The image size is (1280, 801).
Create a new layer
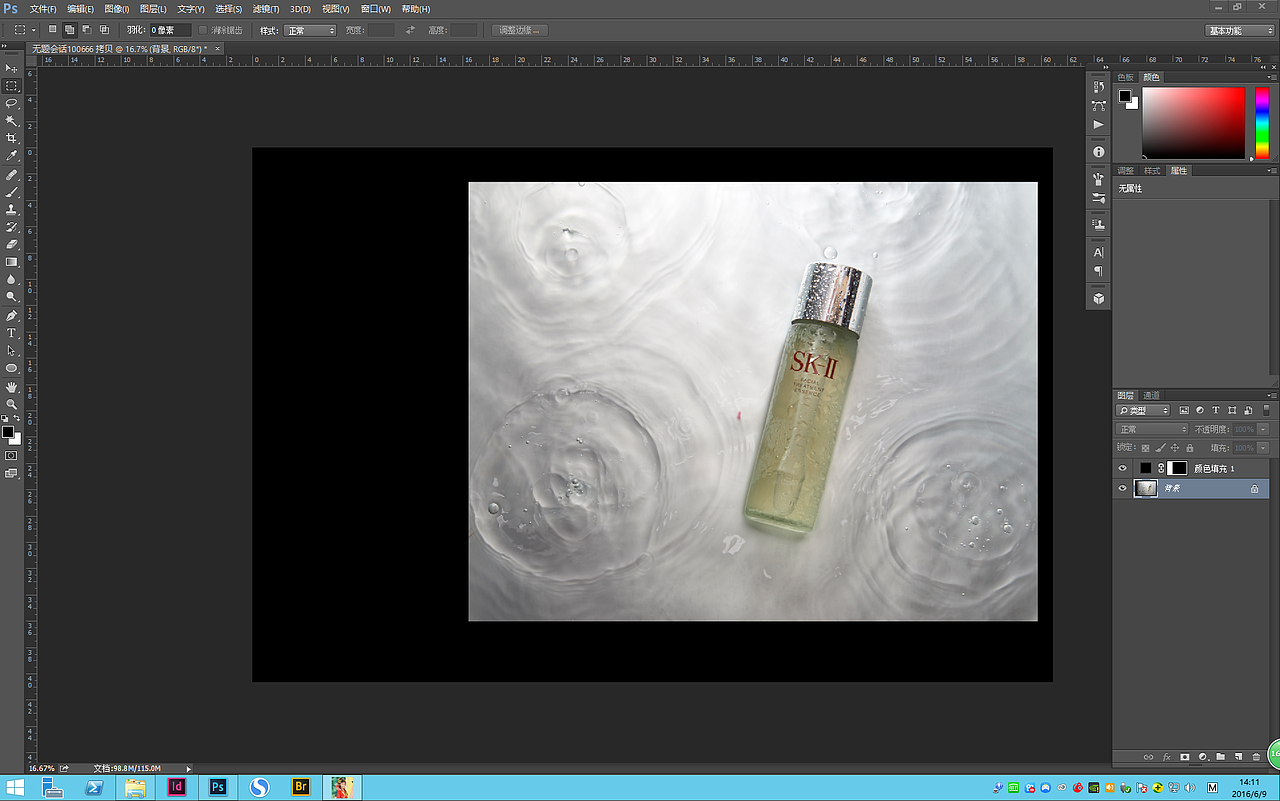[1238, 757]
